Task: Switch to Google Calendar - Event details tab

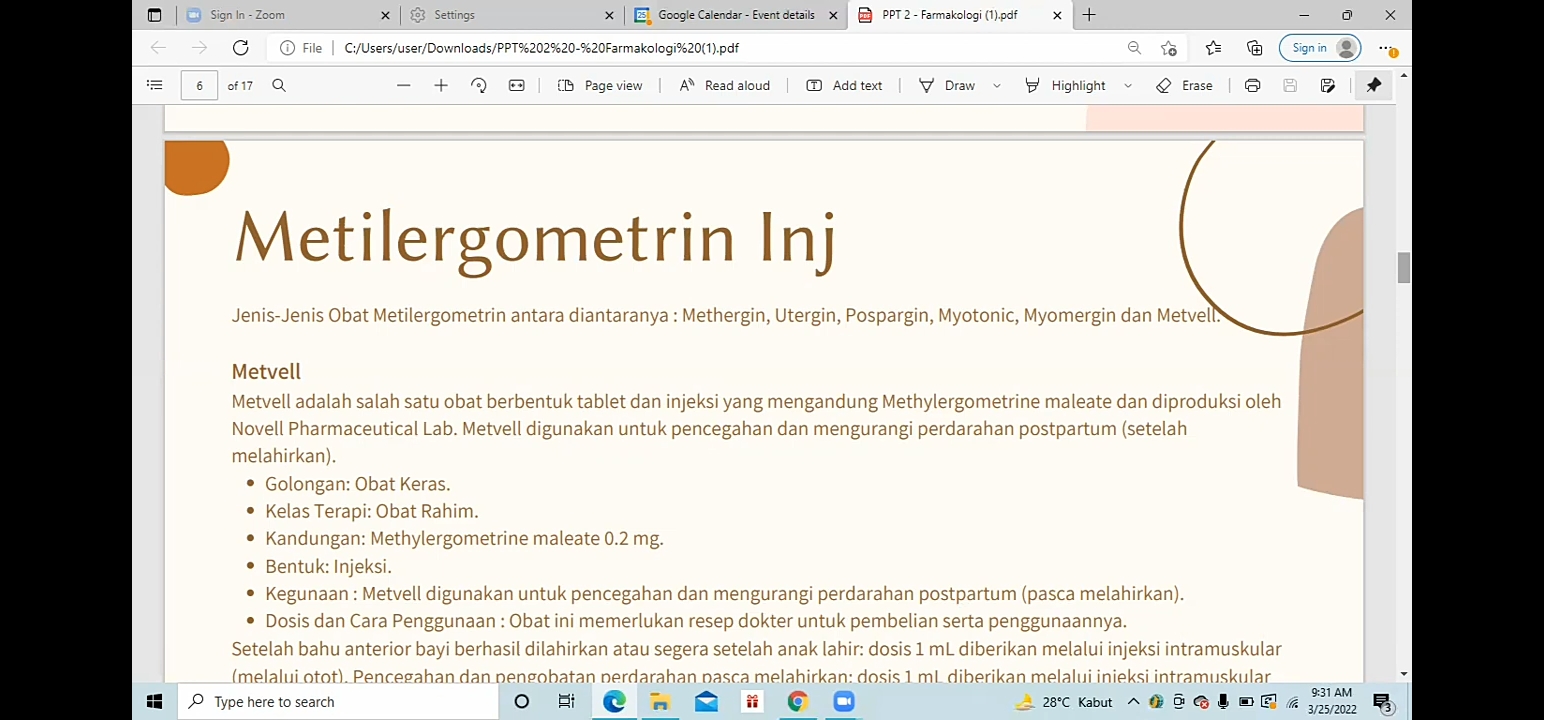Action: click(x=735, y=15)
